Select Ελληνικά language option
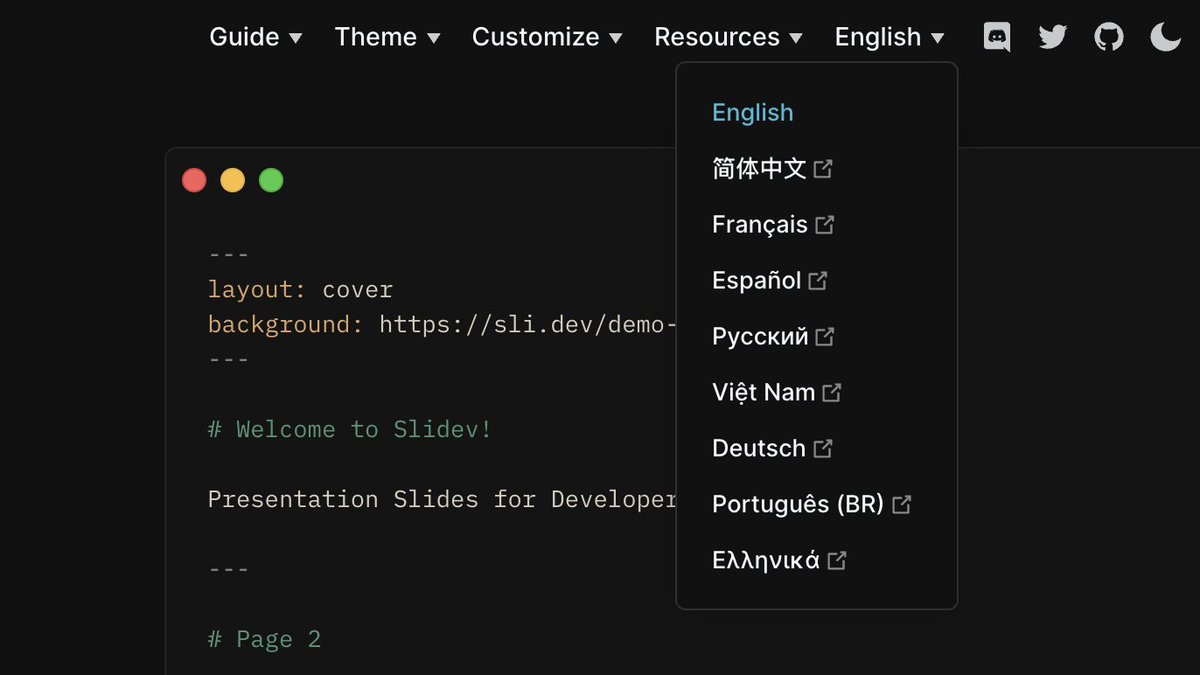1200x675 pixels. [x=780, y=561]
